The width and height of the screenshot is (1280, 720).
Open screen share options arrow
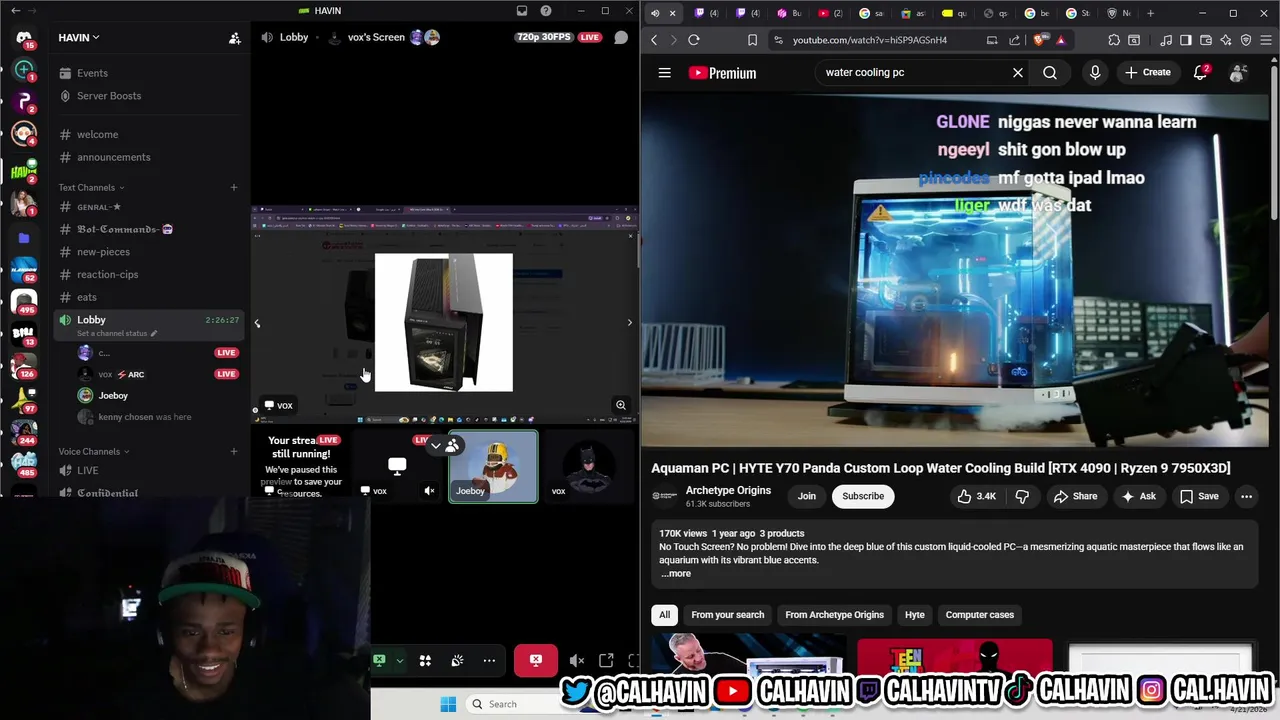click(x=399, y=660)
